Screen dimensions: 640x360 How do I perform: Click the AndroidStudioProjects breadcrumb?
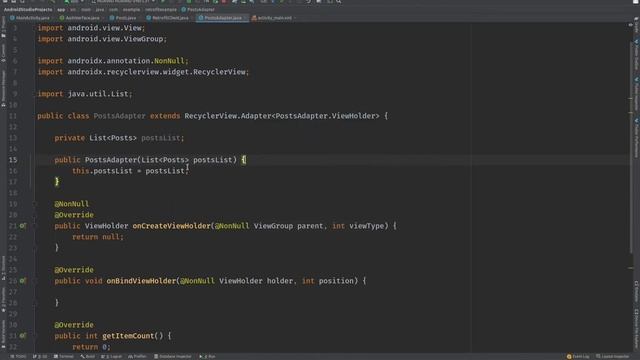tap(28, 9)
